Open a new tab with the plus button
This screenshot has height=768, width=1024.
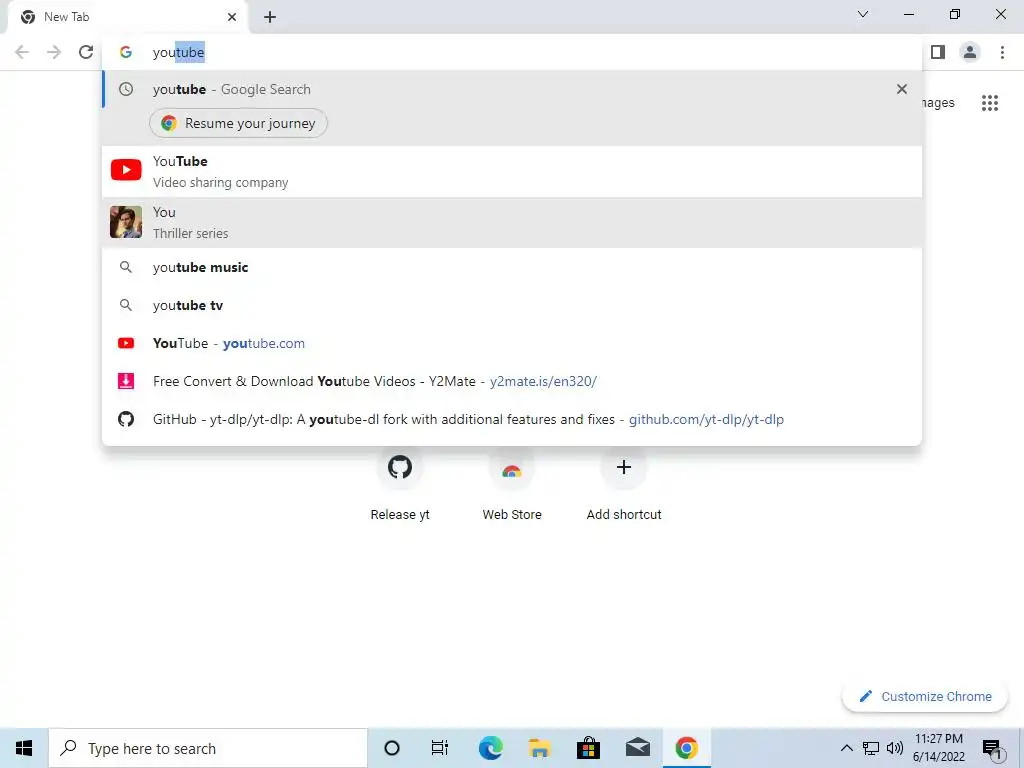pyautogui.click(x=270, y=17)
